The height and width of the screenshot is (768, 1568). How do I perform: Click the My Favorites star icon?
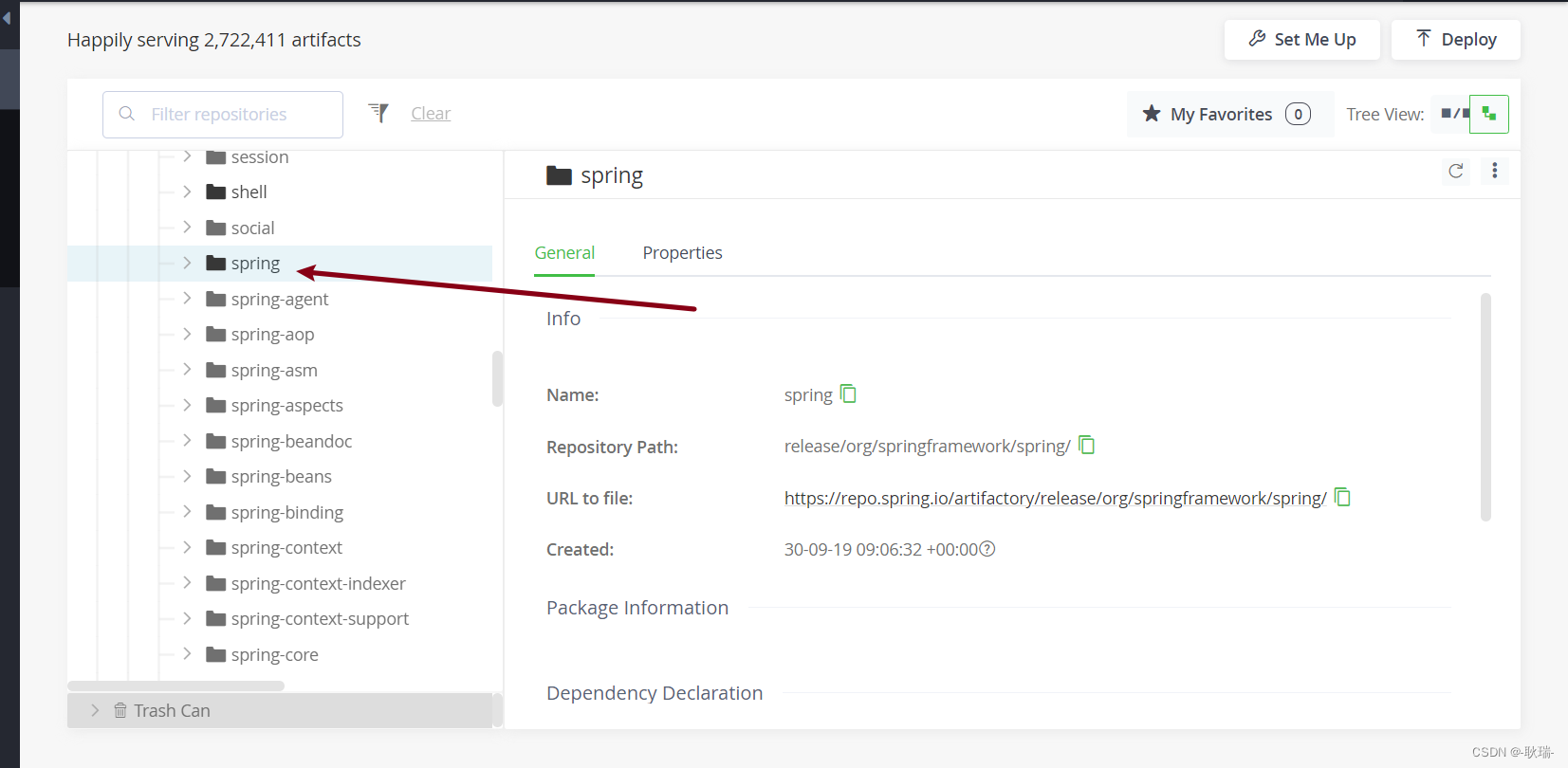pyautogui.click(x=1152, y=114)
